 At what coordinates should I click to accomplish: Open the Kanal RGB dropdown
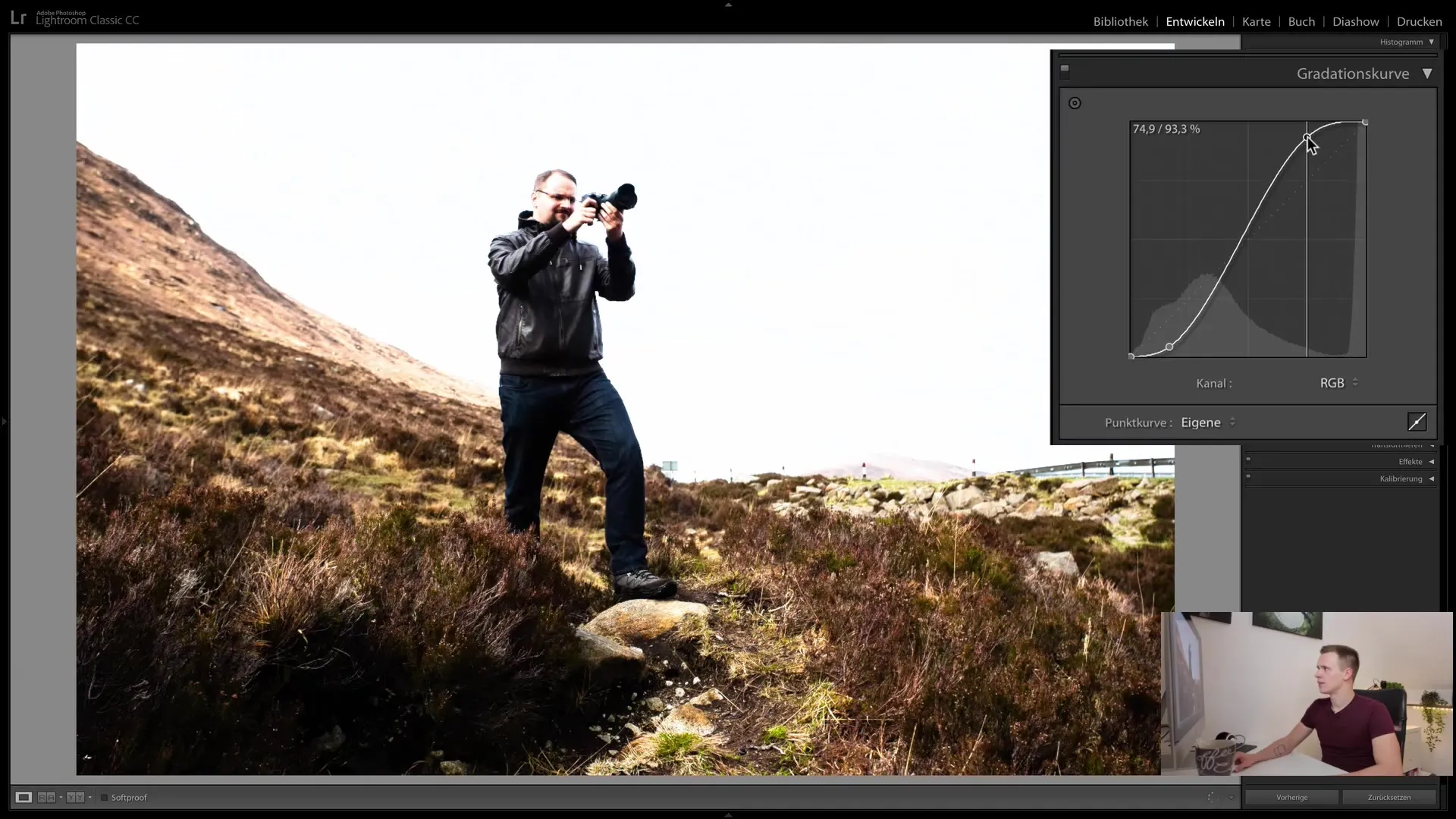[1339, 383]
